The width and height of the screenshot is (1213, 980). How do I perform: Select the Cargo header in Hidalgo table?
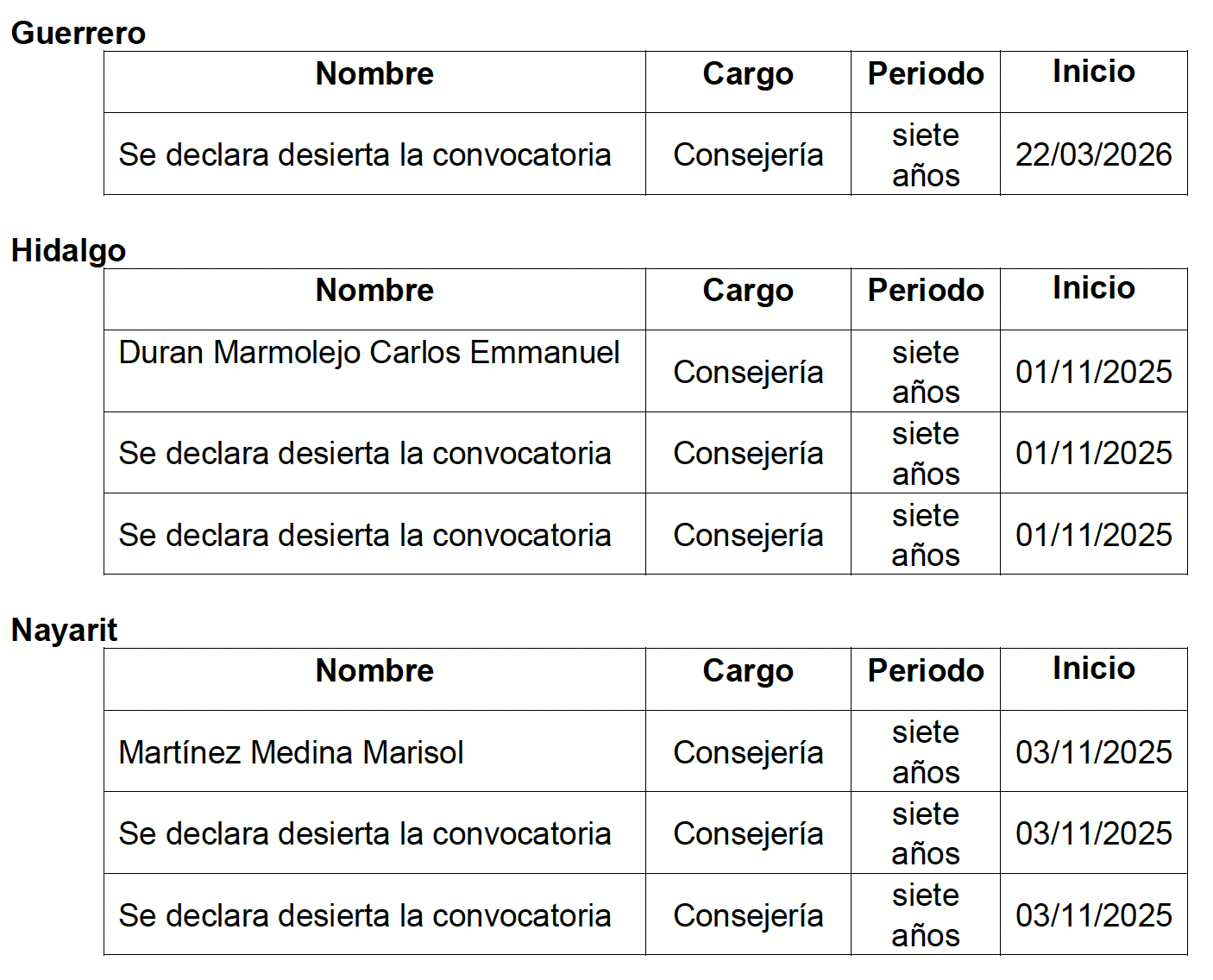click(x=748, y=291)
